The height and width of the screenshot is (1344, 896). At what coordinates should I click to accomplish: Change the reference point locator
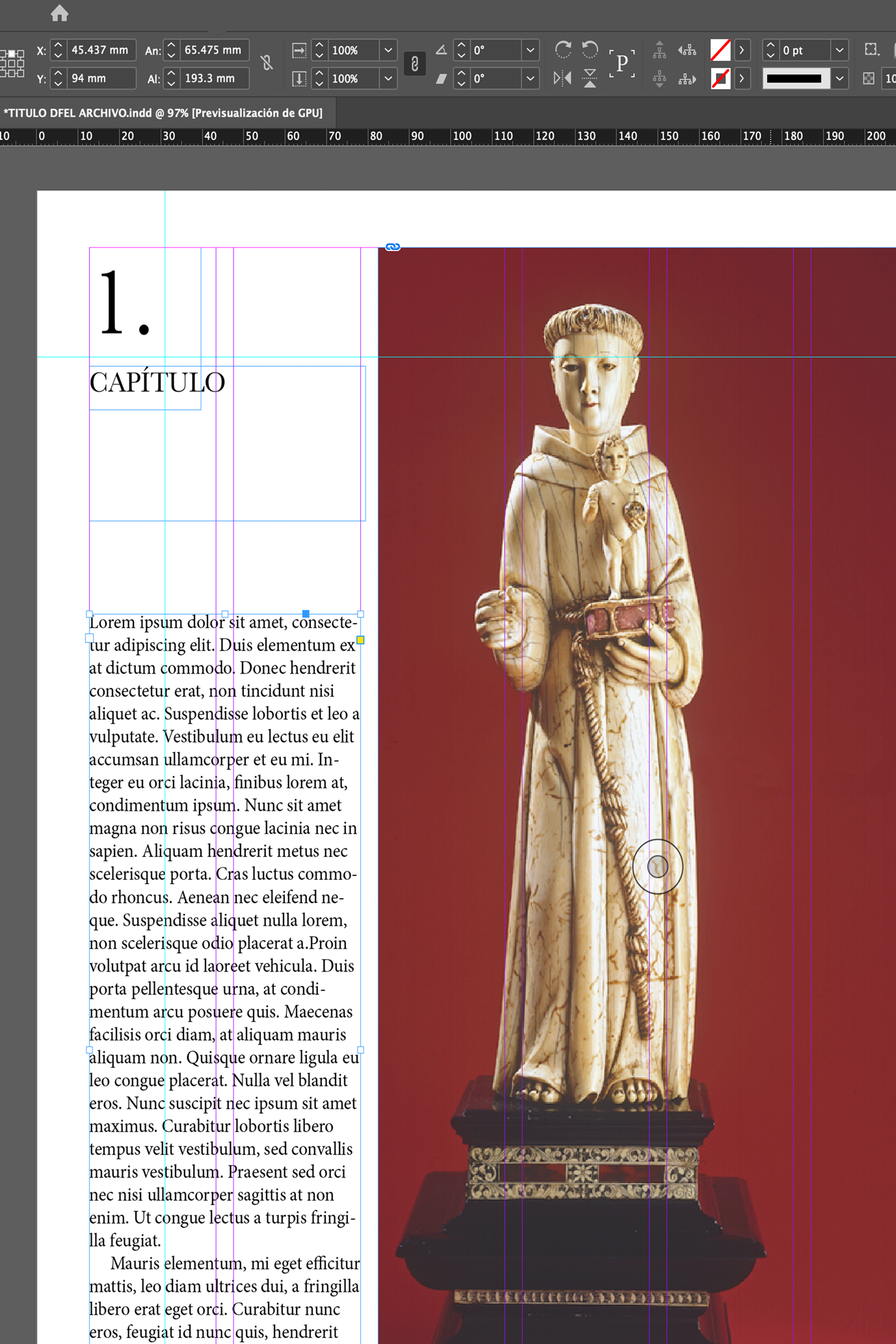coord(12,64)
